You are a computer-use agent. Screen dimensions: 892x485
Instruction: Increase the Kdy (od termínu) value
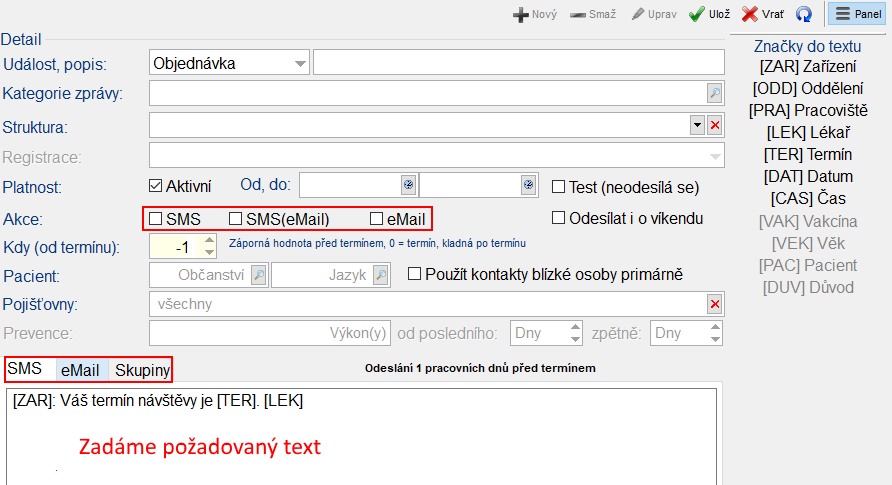click(209, 240)
